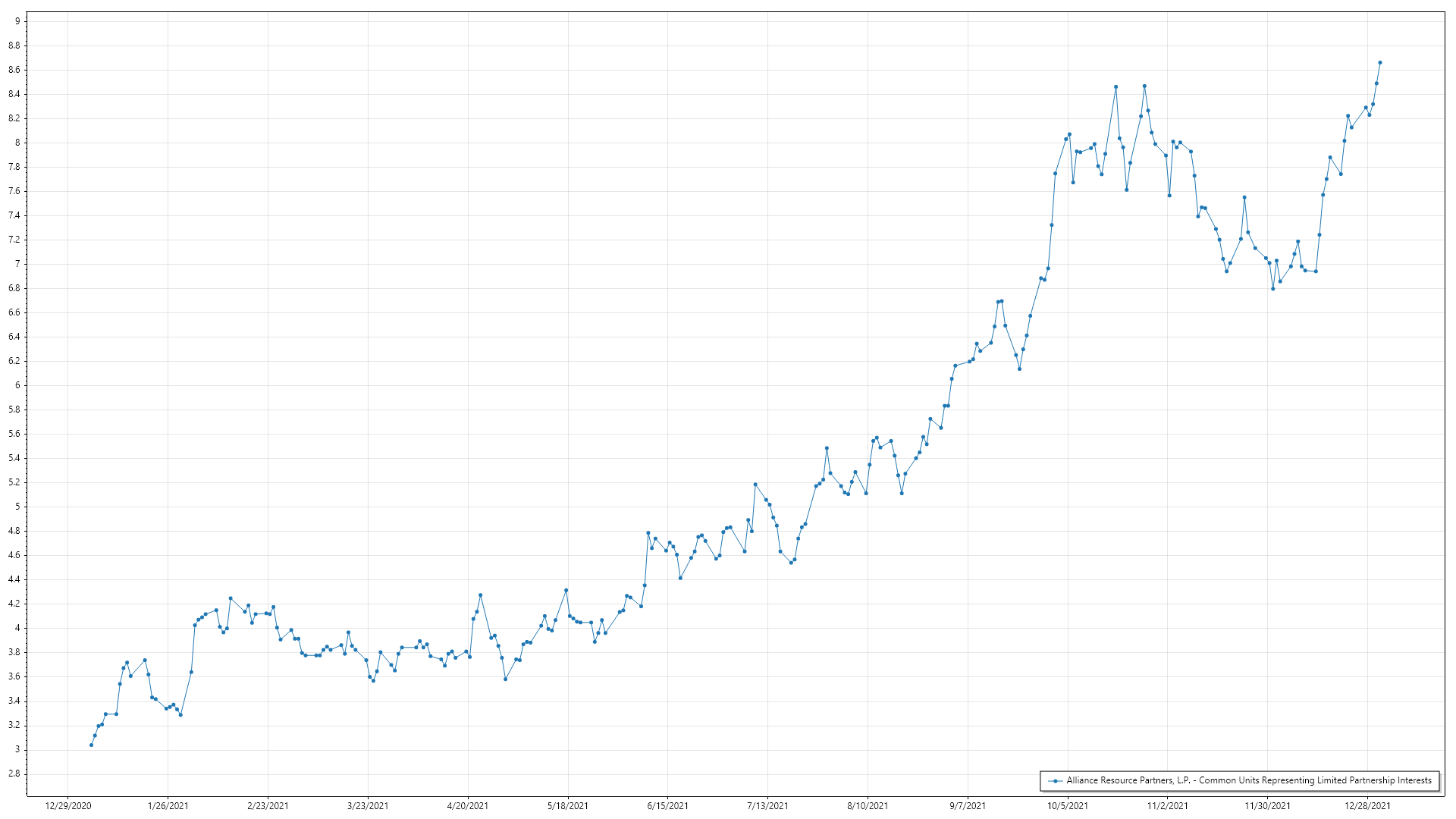Click the y-axis label 9
The image size is (1456, 819).
click(17, 21)
